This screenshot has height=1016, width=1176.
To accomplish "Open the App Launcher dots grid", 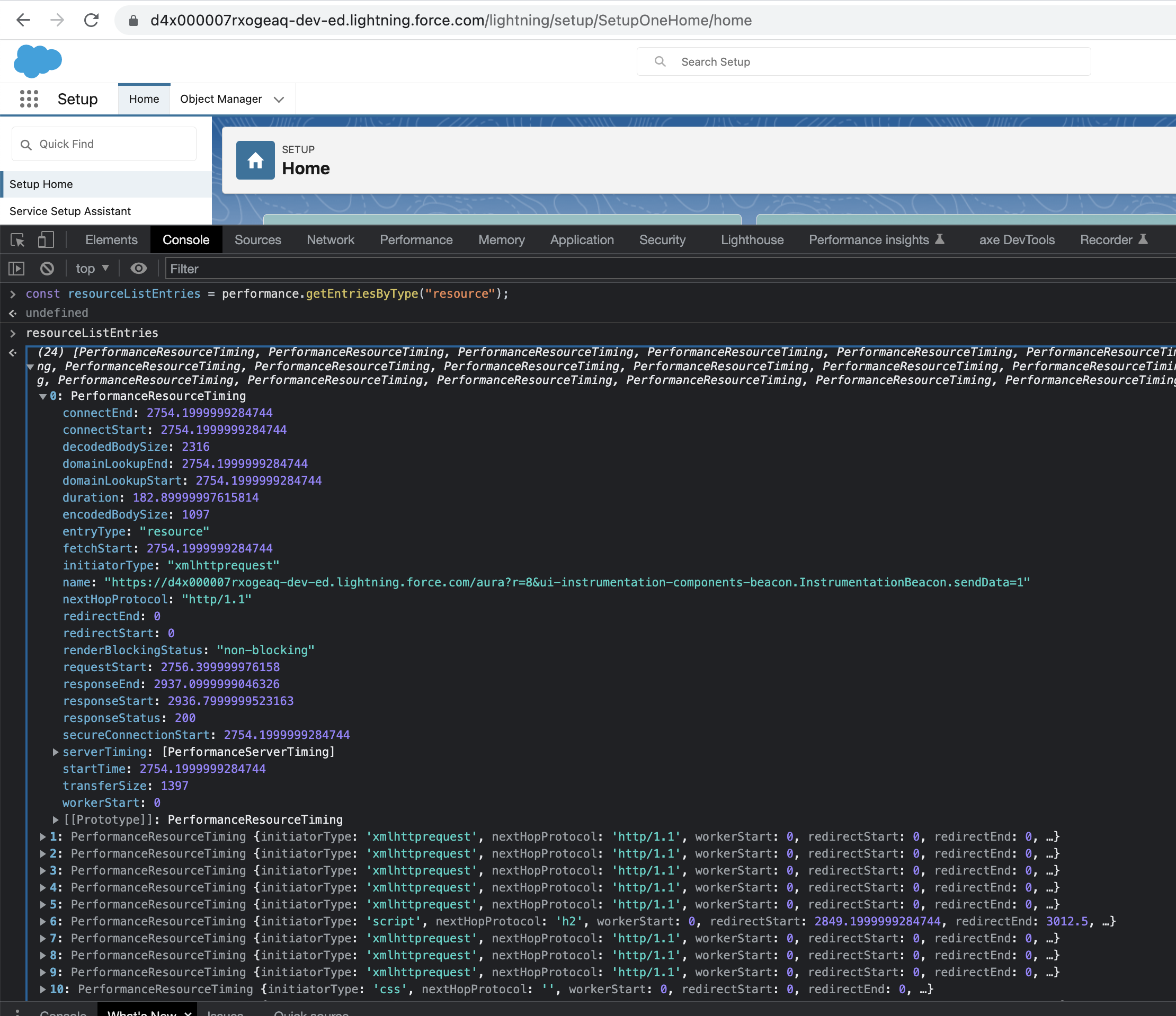I will 29,99.
